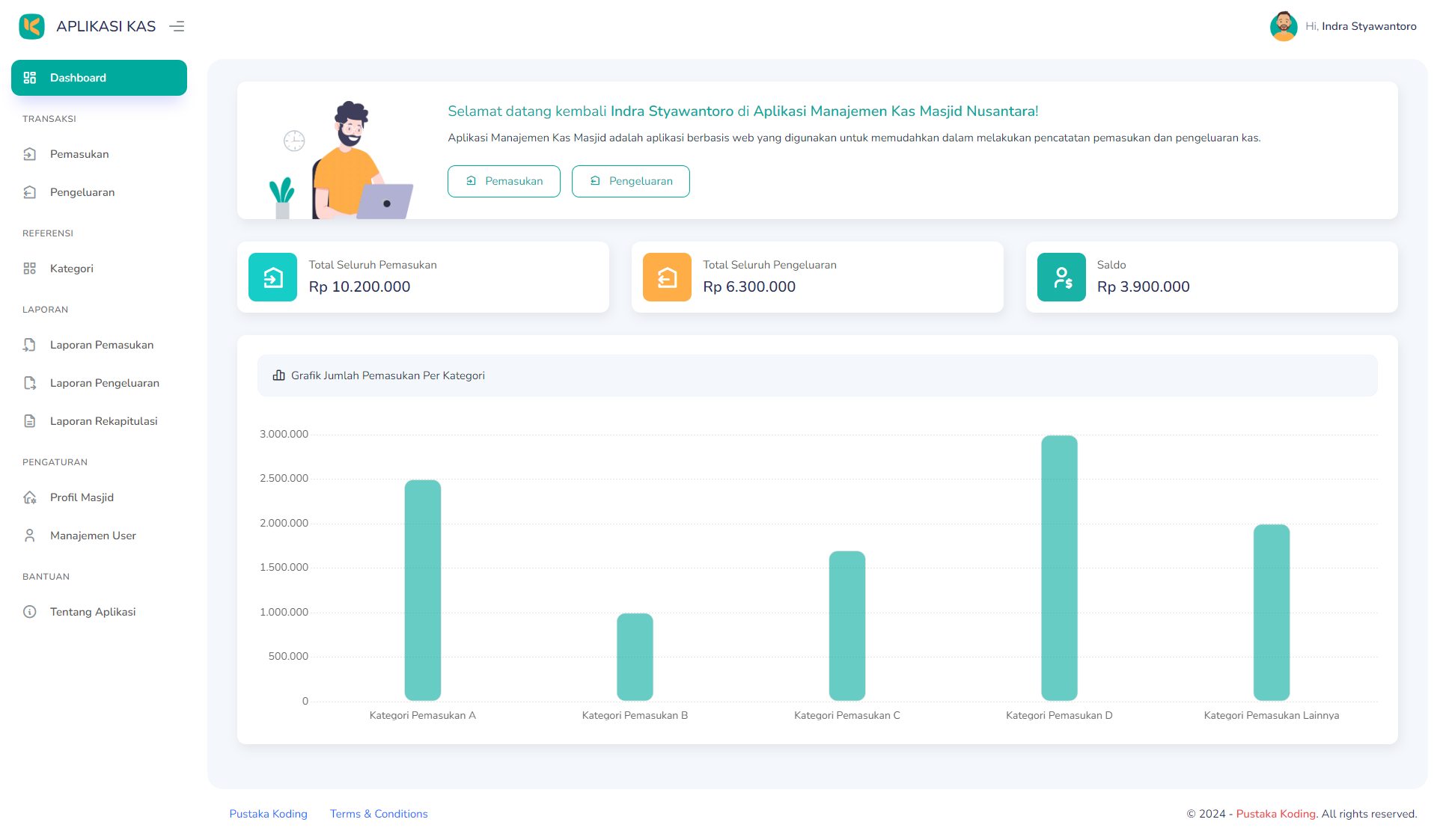The image size is (1437, 840).
Task: Click the Laporan Rekapitulasi document icon
Action: 30,420
